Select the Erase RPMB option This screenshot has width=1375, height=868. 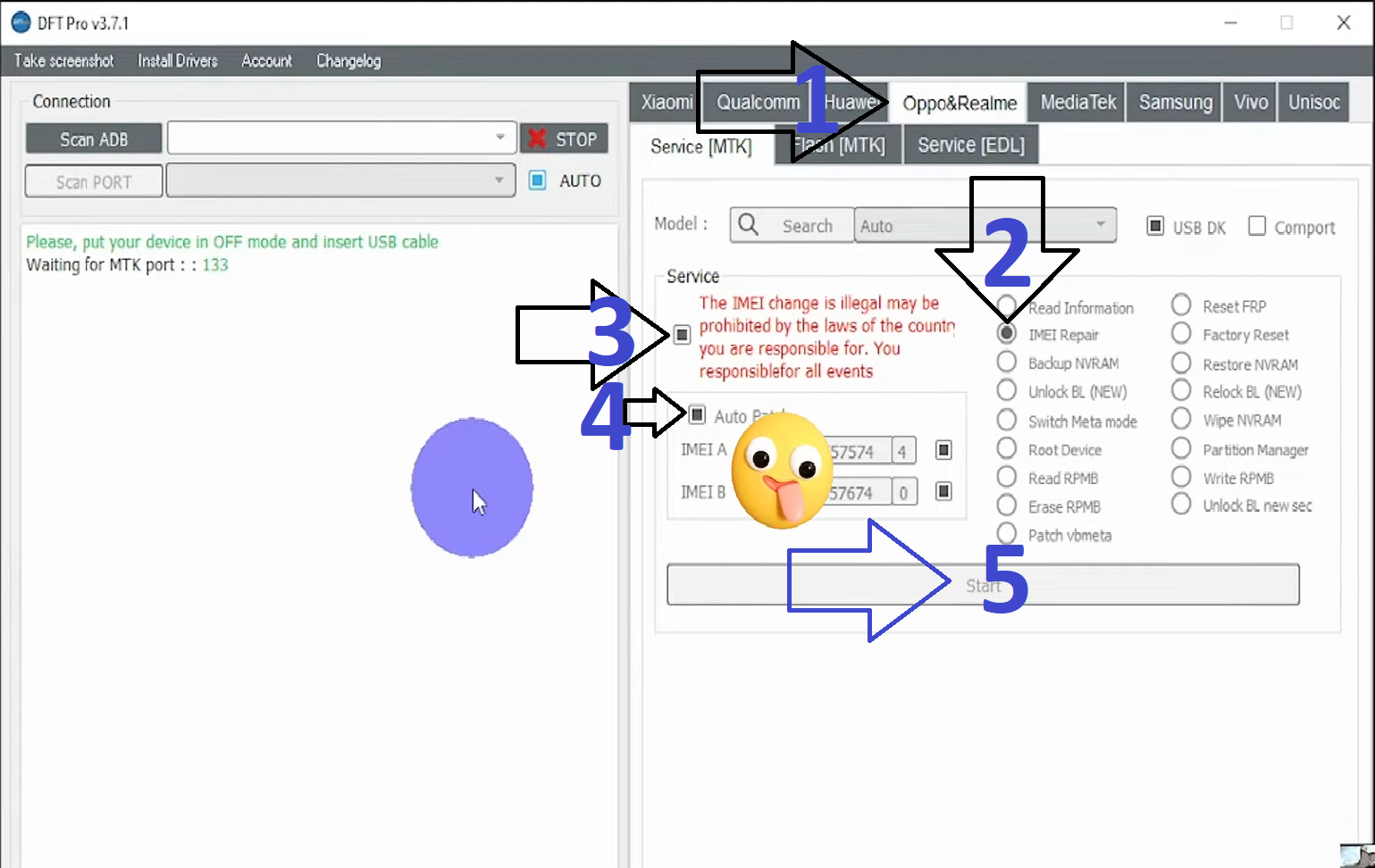[x=1007, y=505]
